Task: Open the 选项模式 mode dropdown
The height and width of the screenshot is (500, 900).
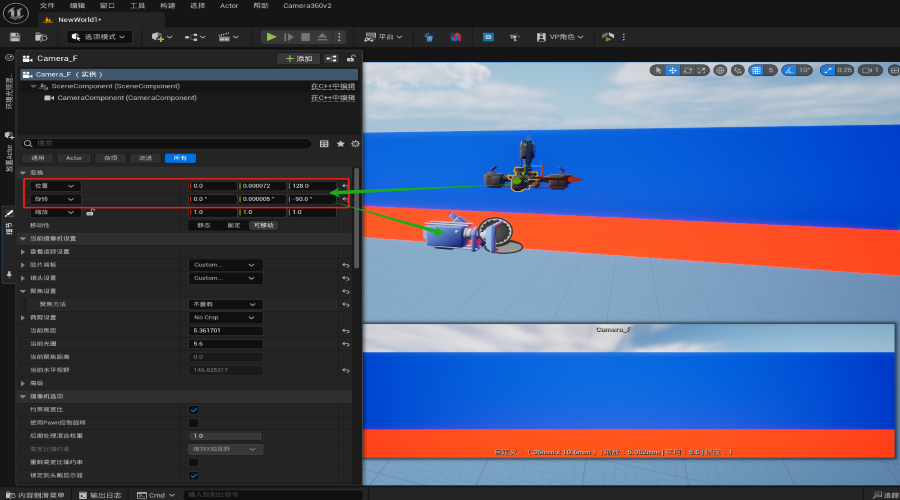Action: [x=99, y=37]
